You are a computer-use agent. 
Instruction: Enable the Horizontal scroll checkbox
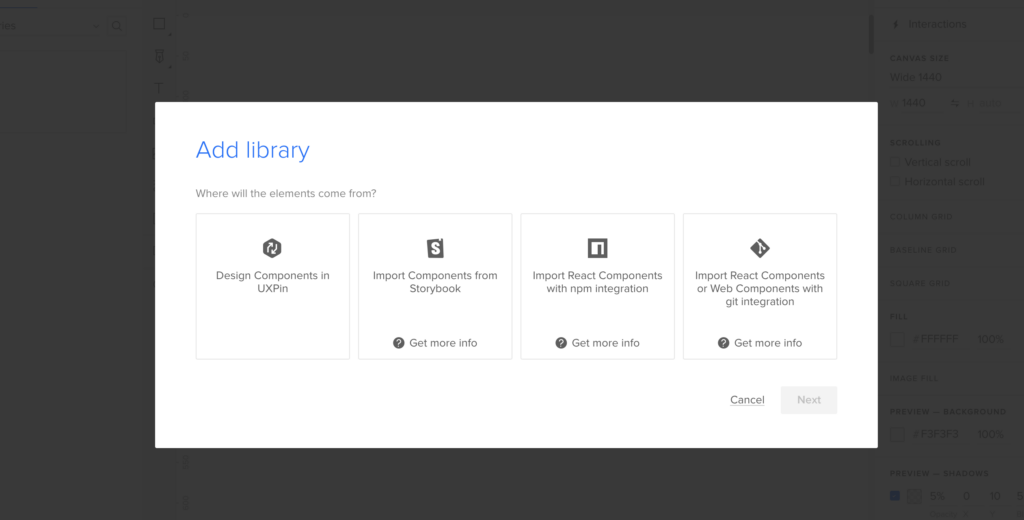click(x=896, y=182)
